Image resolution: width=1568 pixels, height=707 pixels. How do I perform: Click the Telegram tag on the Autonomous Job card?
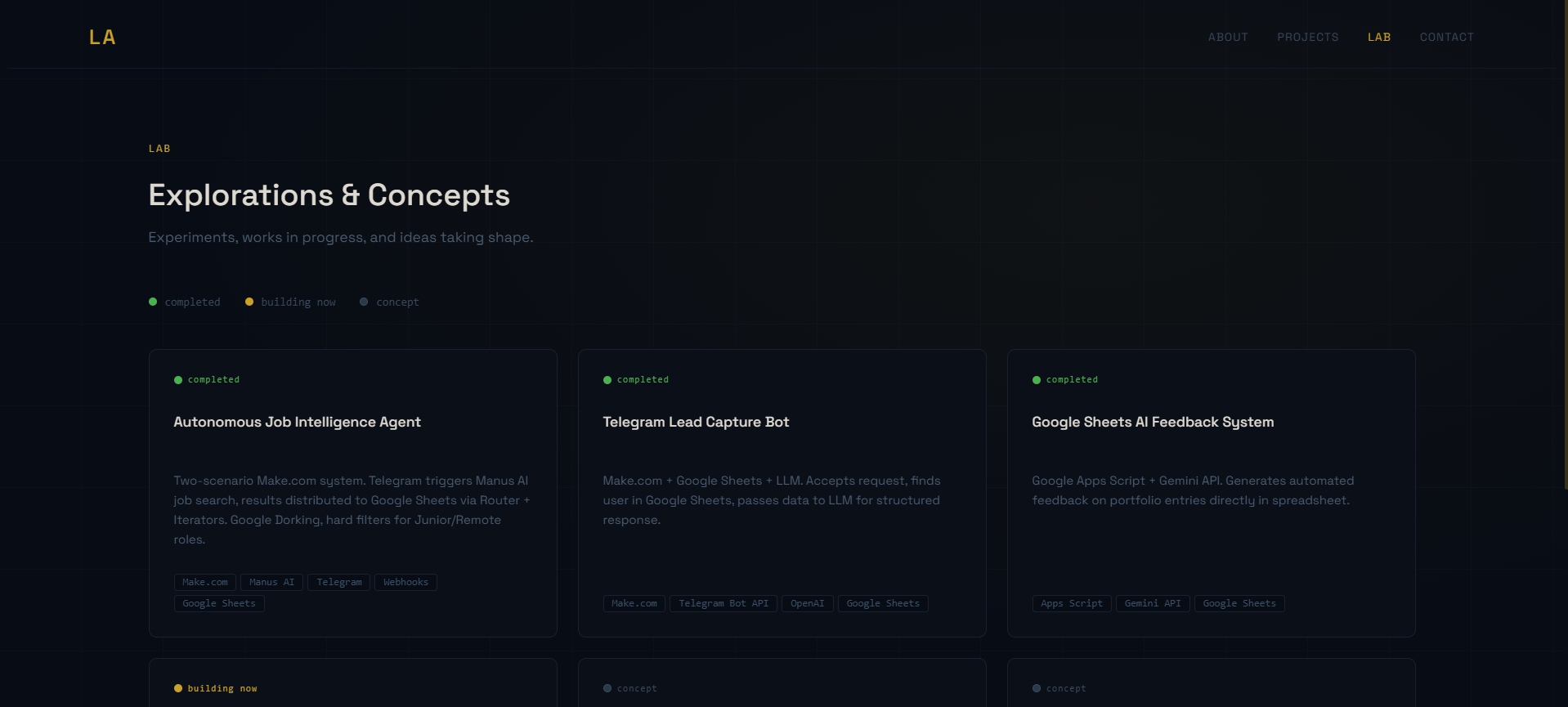coord(339,582)
